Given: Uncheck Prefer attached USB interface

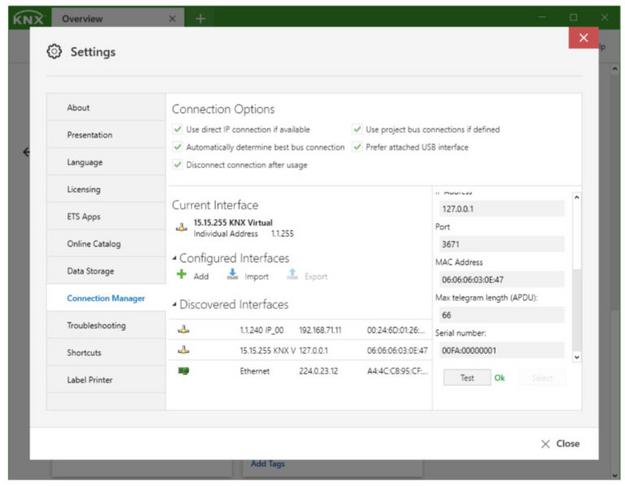Looking at the screenshot, I should (357, 147).
